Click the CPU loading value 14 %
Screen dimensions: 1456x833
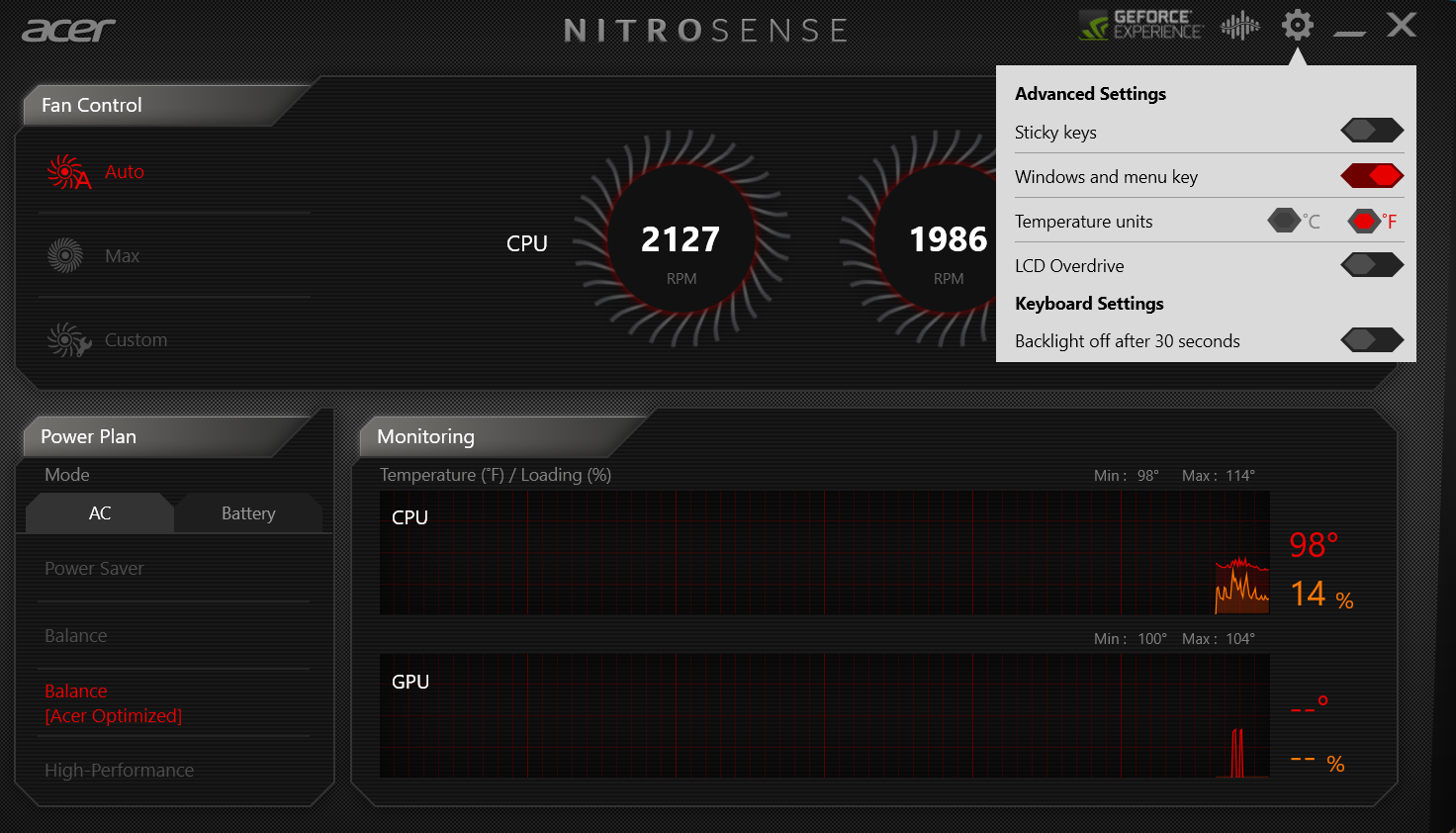1321,594
